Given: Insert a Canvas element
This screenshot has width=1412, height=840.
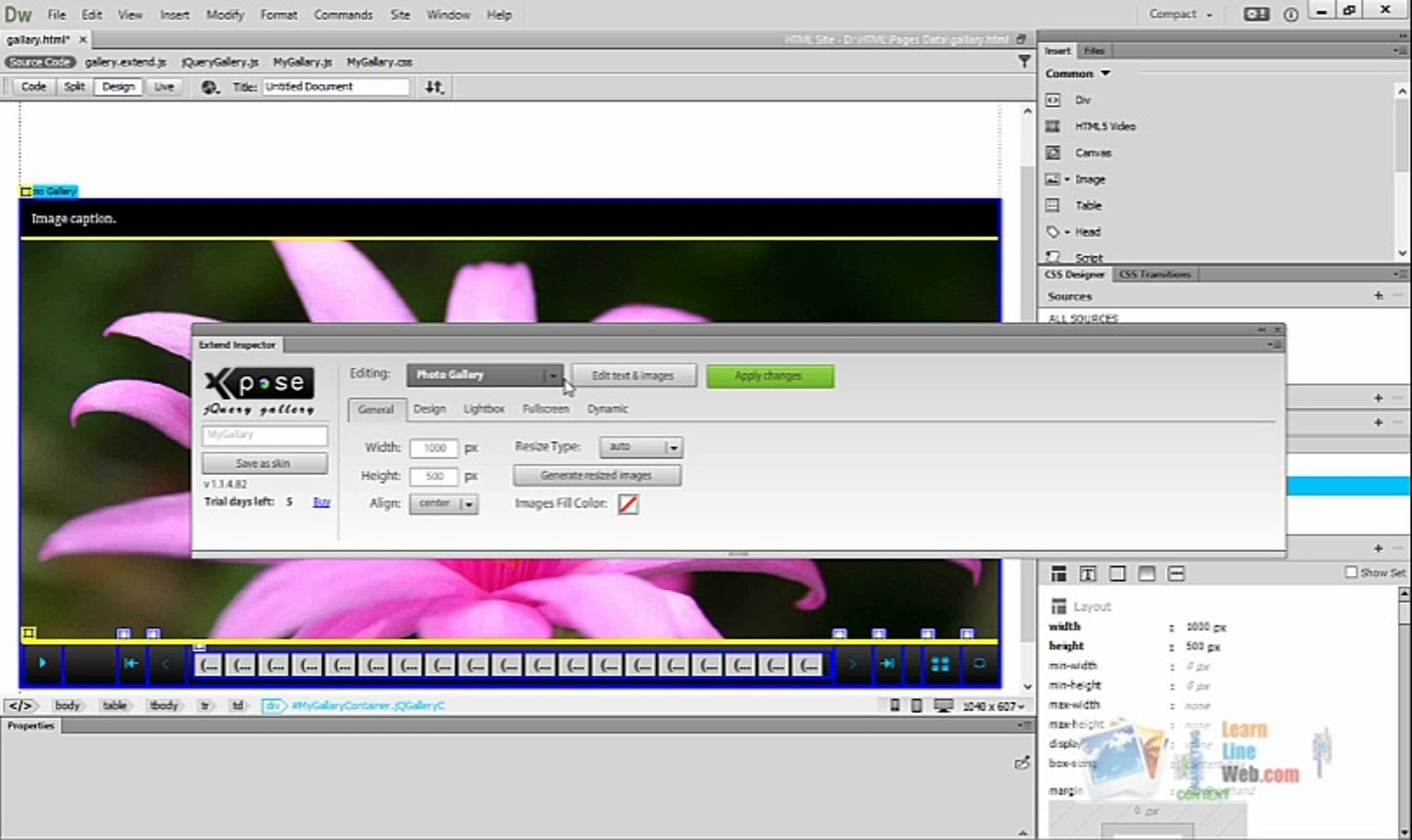Looking at the screenshot, I should [1092, 152].
